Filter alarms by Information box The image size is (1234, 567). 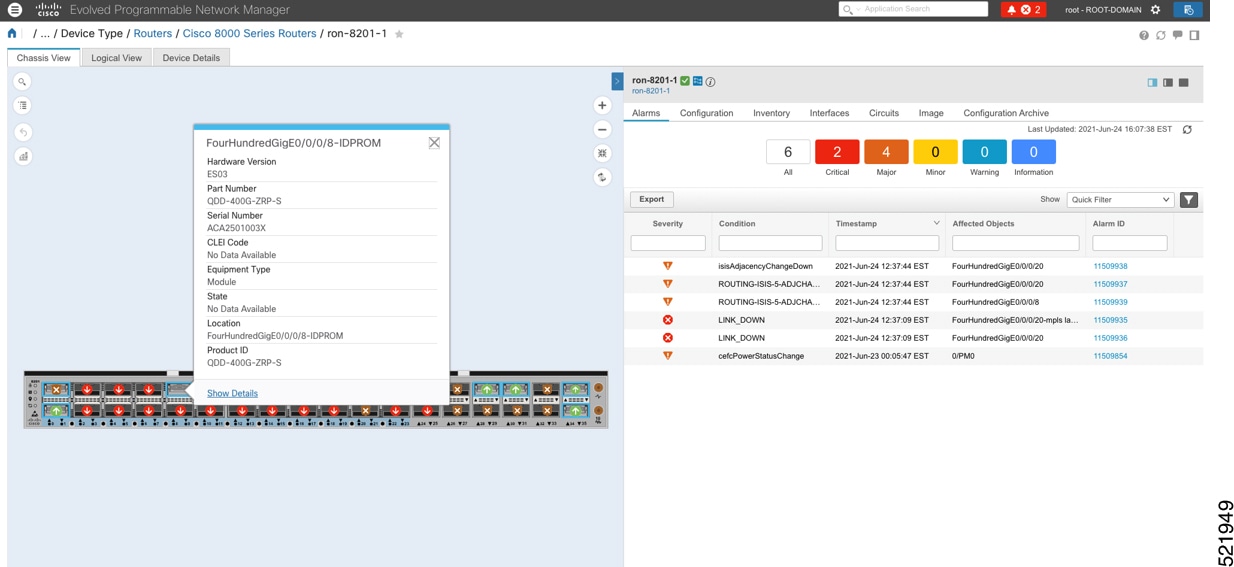pos(1033,152)
